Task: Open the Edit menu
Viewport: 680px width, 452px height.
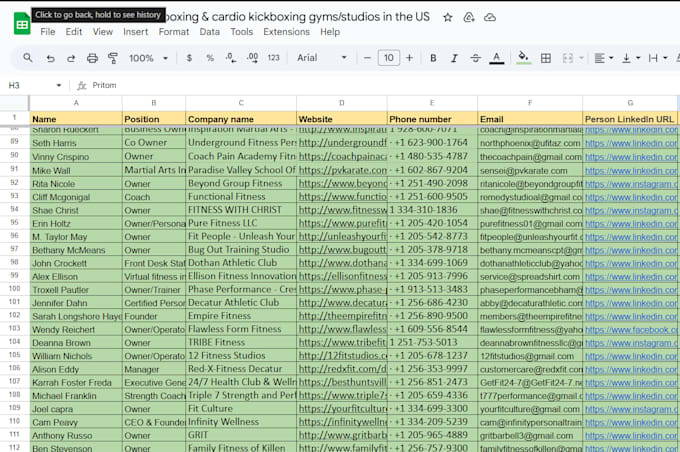Action: pyautogui.click(x=74, y=32)
